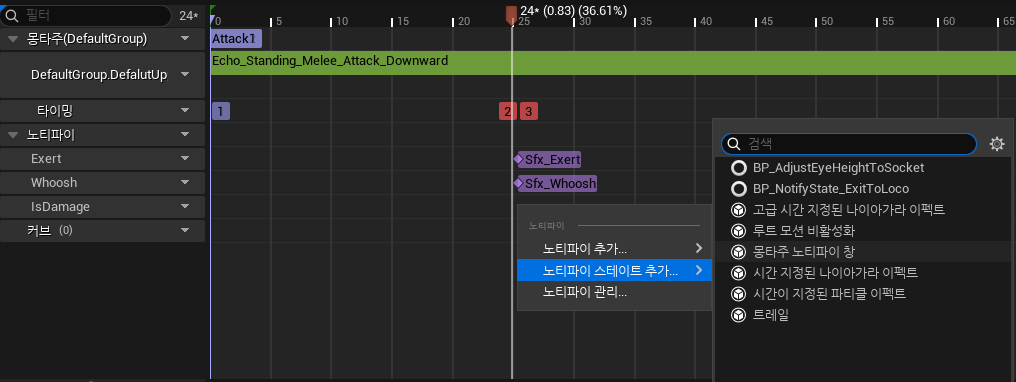Open the 노티파이 추가 submenu
Image resolution: width=1016 pixels, height=382 pixels.
point(614,249)
